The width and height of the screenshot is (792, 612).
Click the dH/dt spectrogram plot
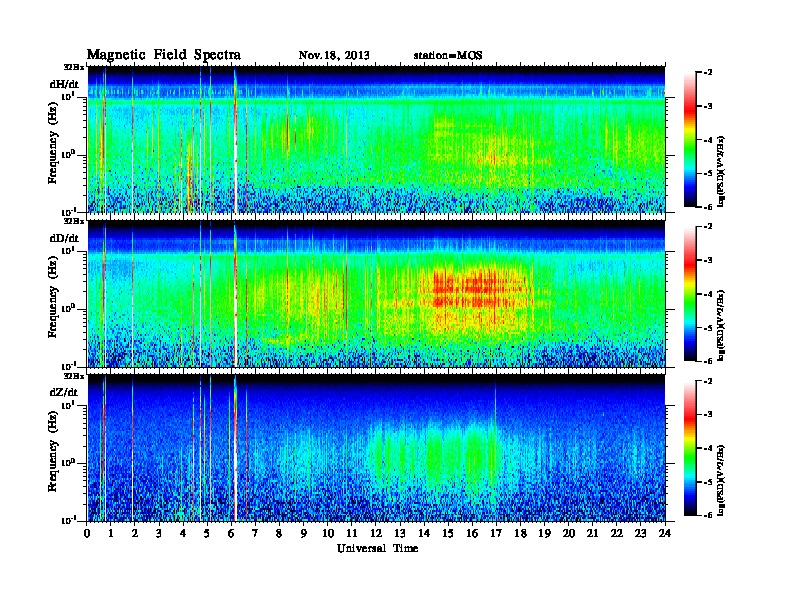coord(376,139)
